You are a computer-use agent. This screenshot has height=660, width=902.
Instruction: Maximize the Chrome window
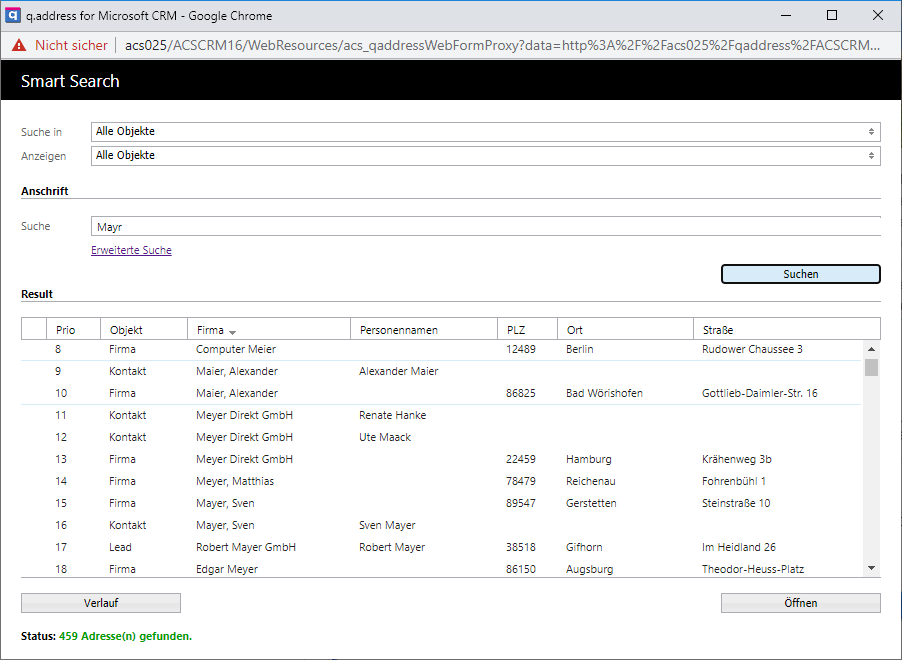[x=832, y=16]
